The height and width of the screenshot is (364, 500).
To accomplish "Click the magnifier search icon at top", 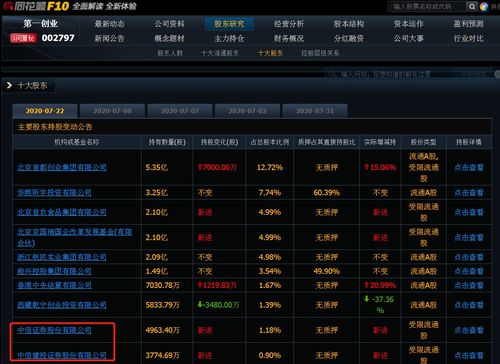I will (472, 6).
